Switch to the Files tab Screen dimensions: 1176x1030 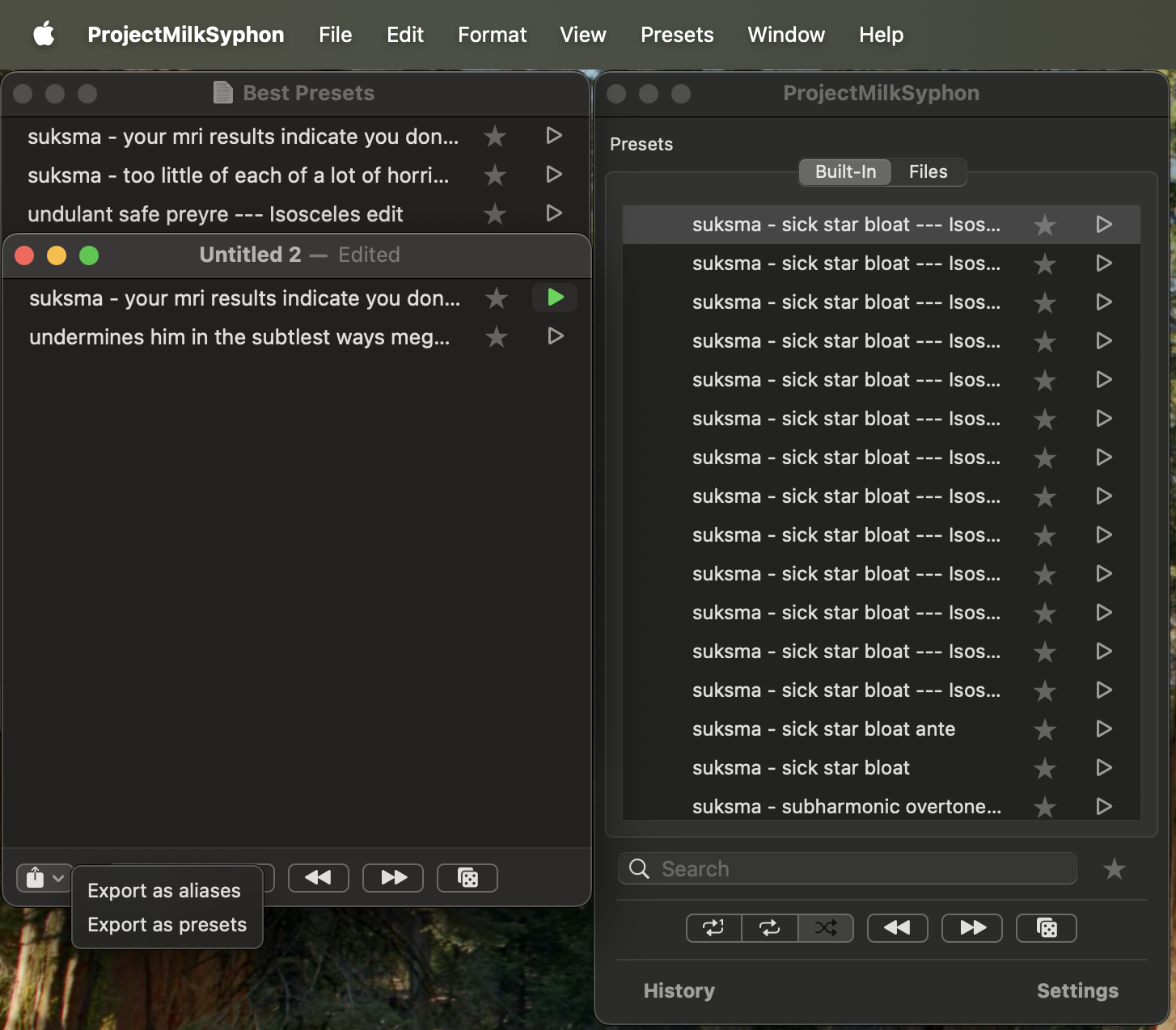pos(928,171)
